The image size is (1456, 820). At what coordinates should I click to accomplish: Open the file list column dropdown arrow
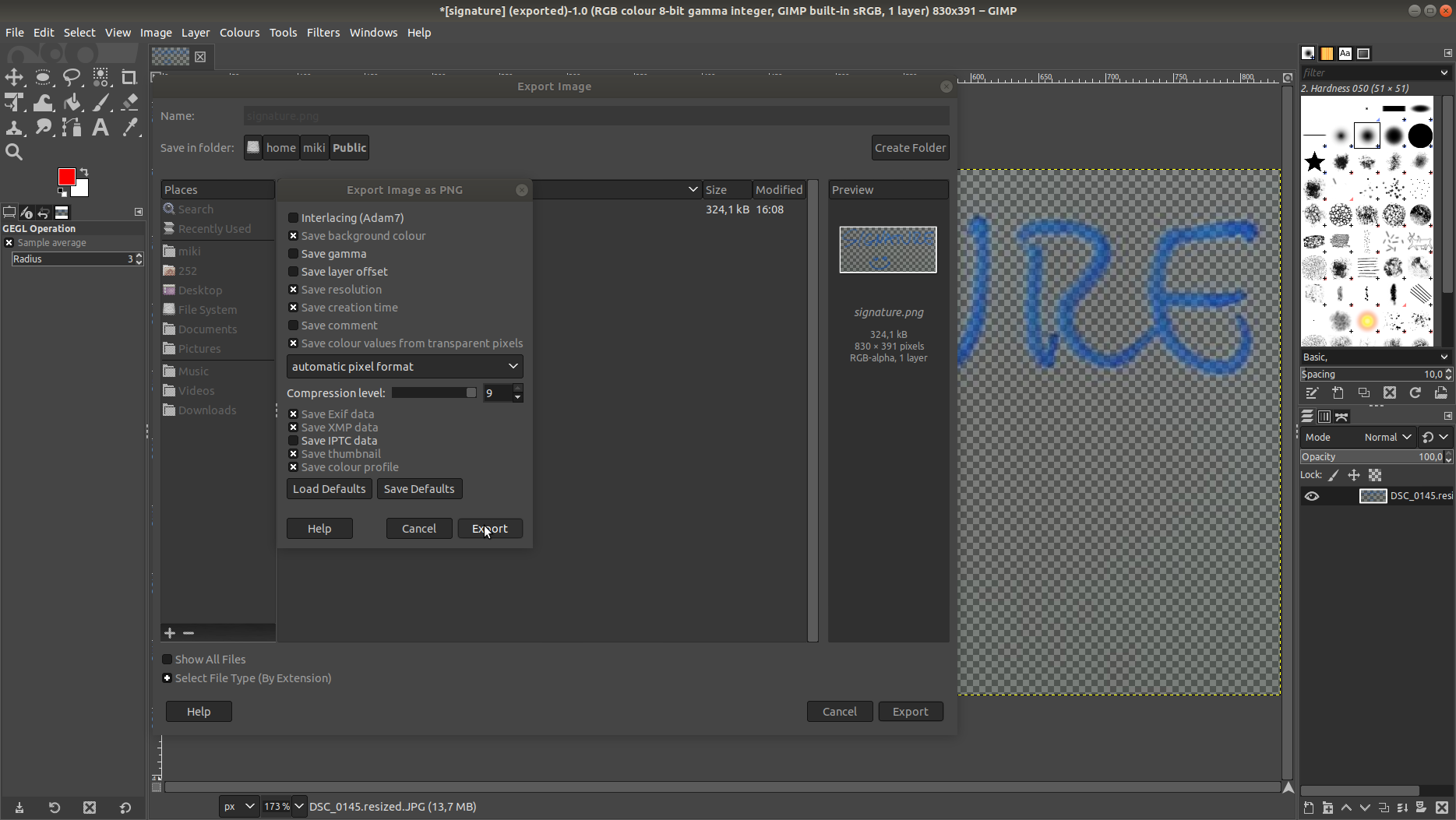tap(693, 190)
